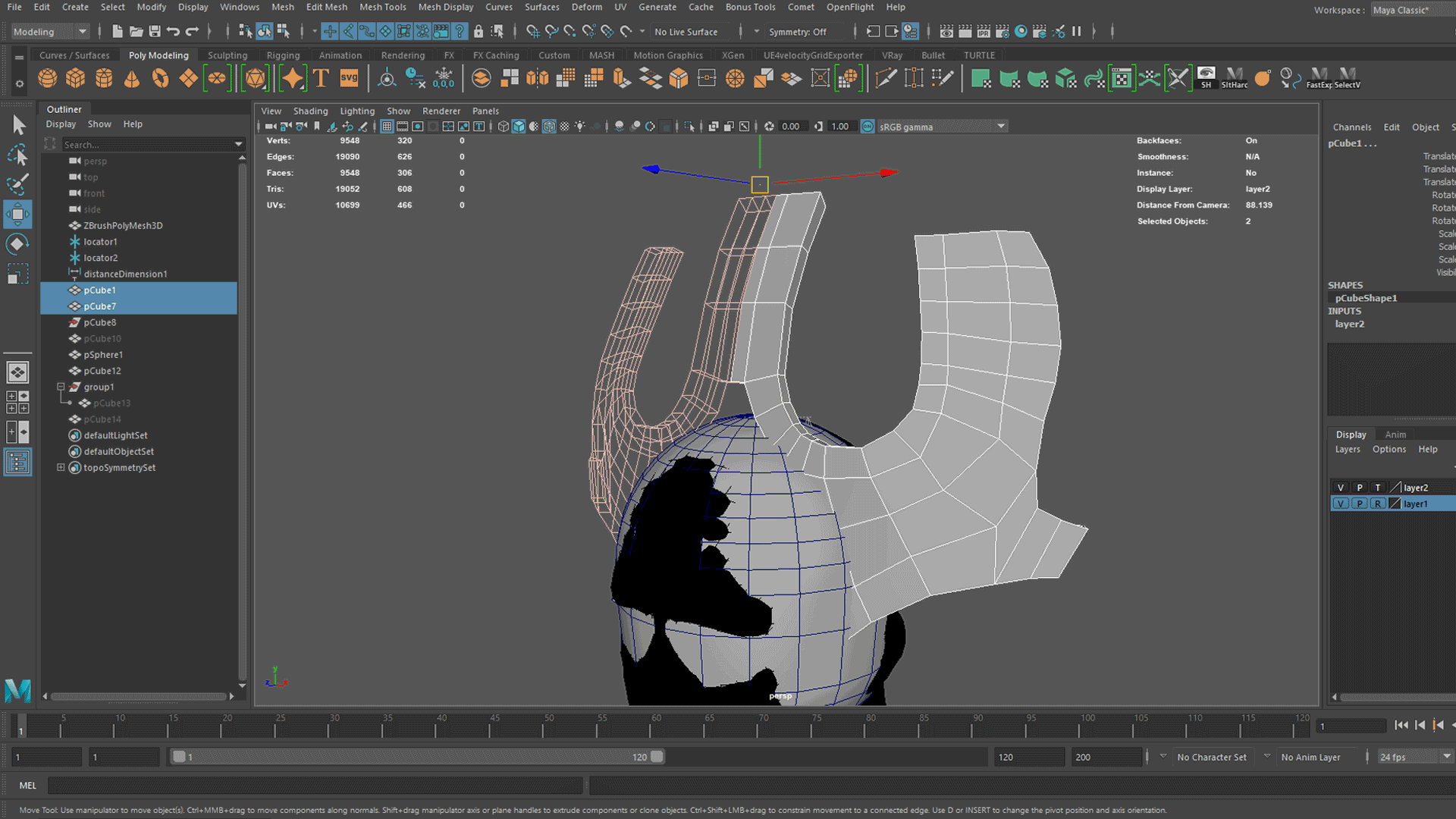The height and width of the screenshot is (819, 1456).
Task: Click the playback range slider bar
Action: tap(417, 757)
